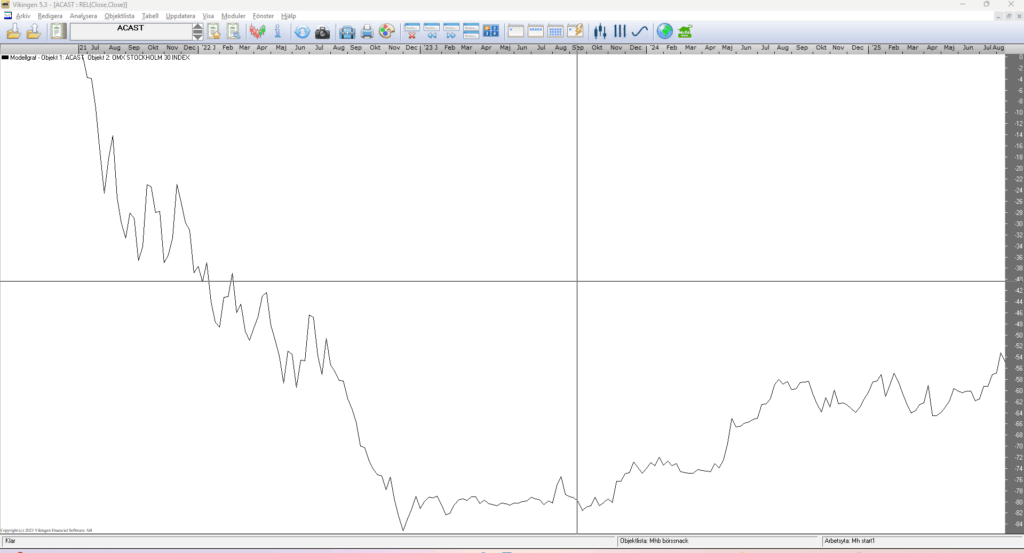Switch to line chart type
The width and height of the screenshot is (1024, 553).
click(x=639, y=31)
